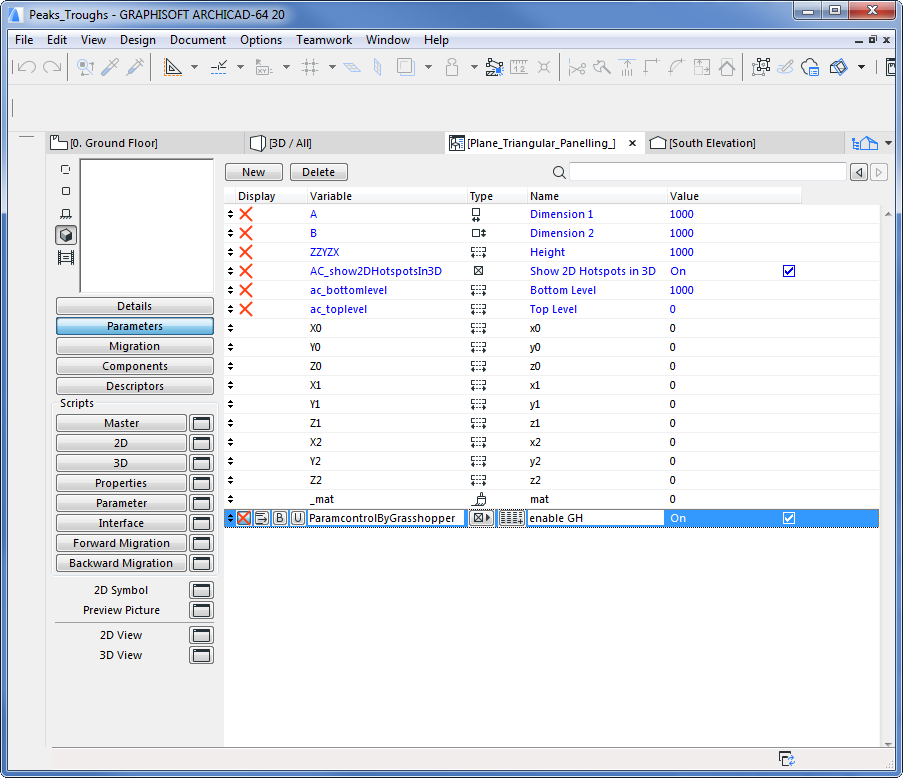Open dropdown arrow beside the last toolbar icon

(x=862, y=67)
